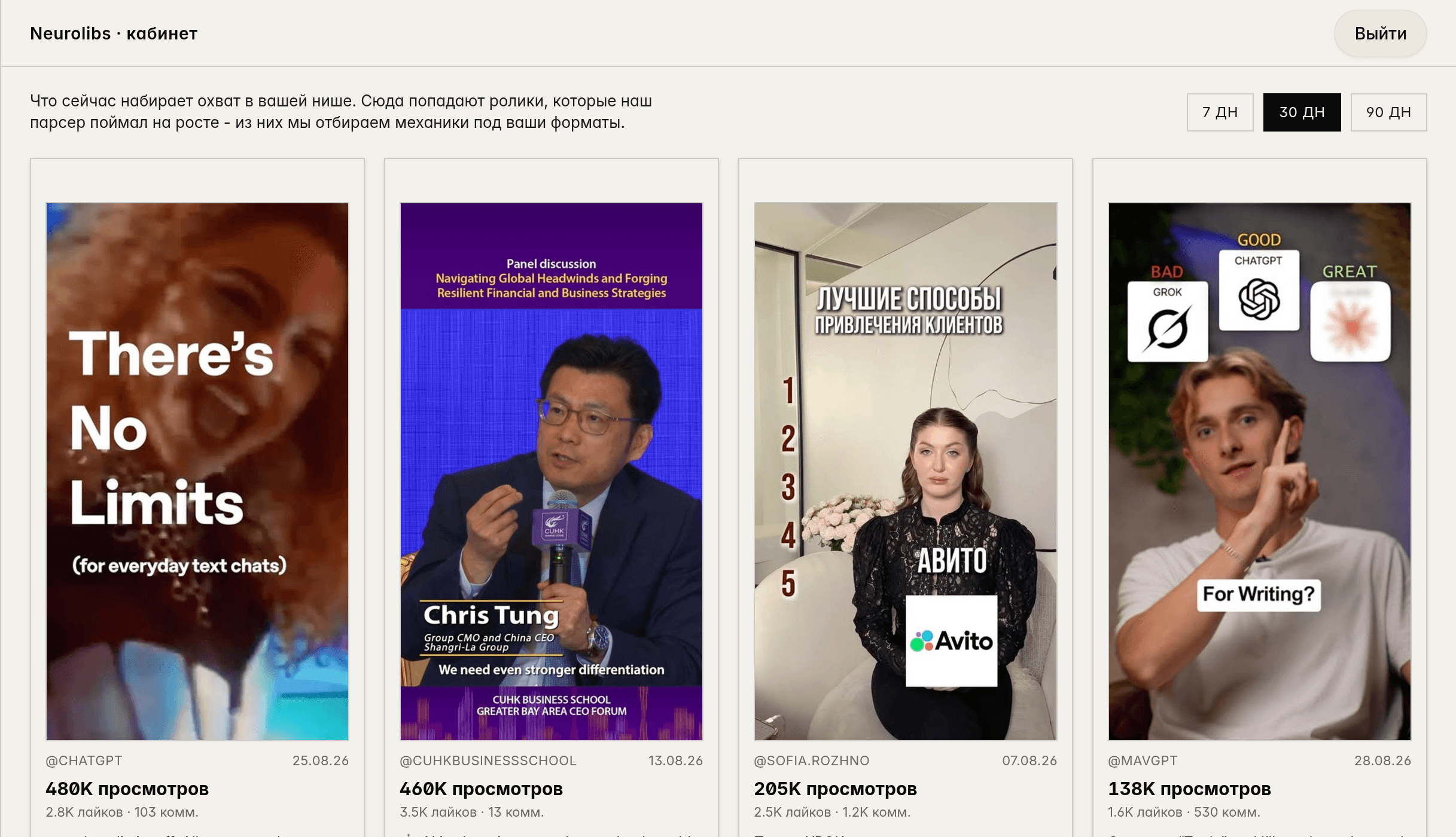The image size is (1456, 837).
Task: Click the date 07.08.26
Action: point(1029,760)
